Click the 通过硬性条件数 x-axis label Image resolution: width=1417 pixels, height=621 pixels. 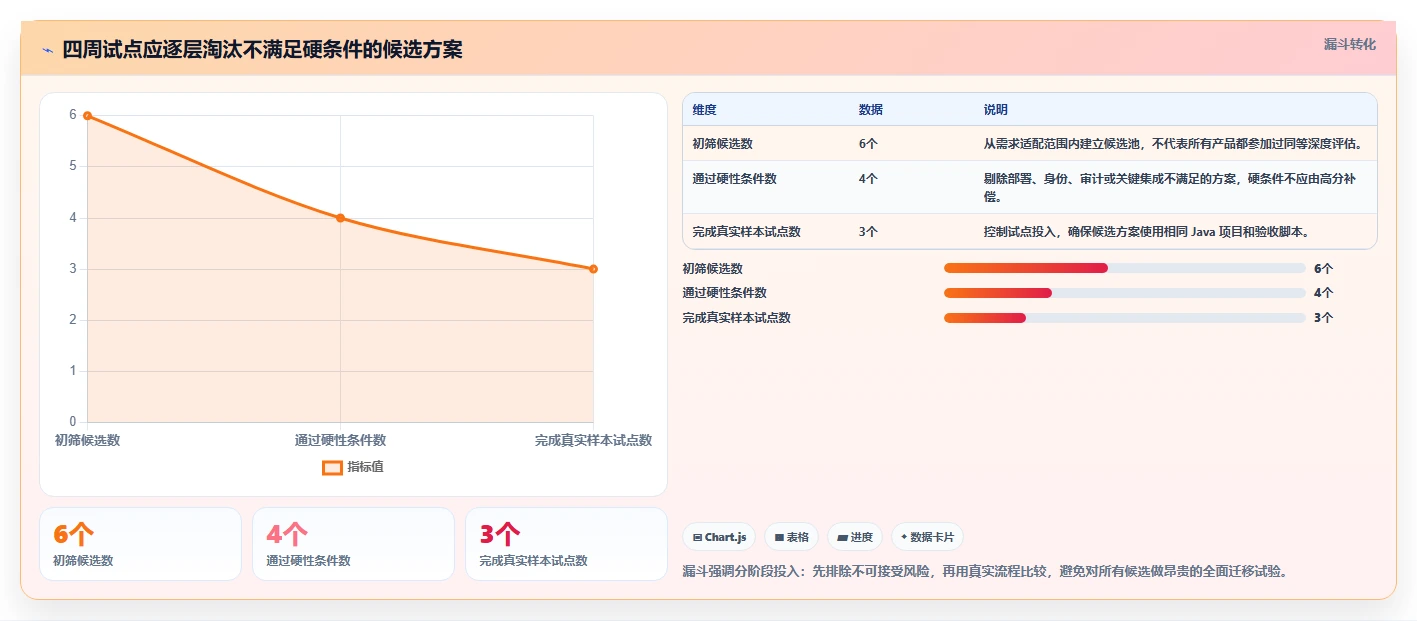340,440
